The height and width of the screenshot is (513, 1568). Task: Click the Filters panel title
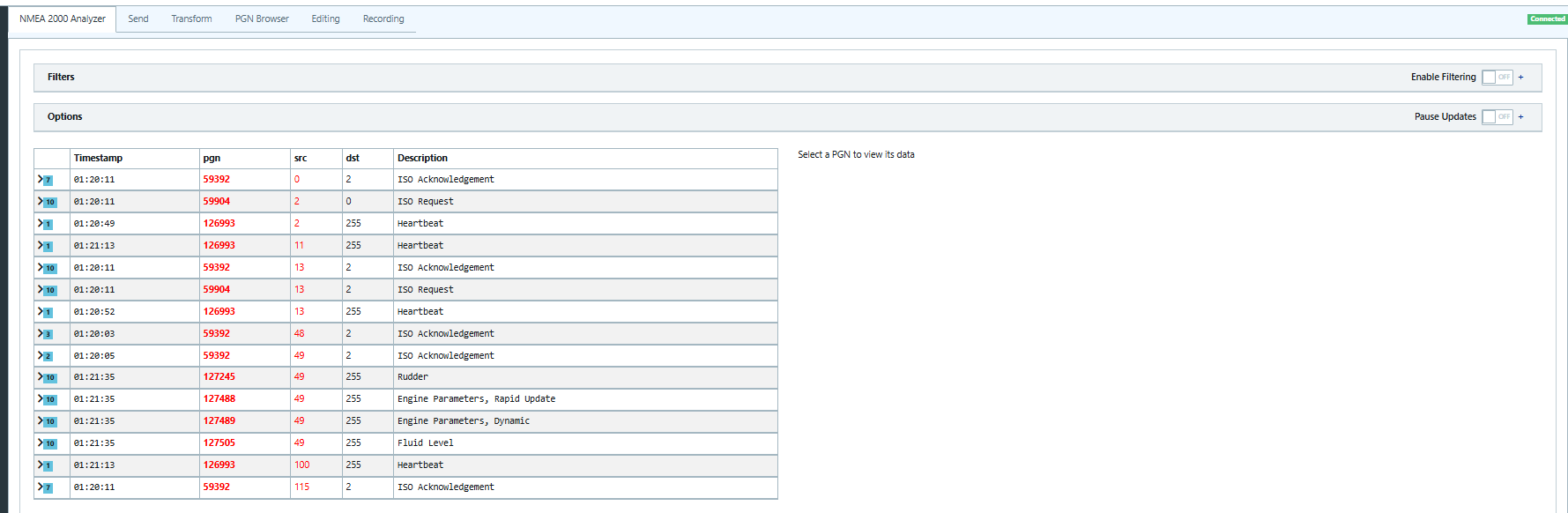coord(61,77)
